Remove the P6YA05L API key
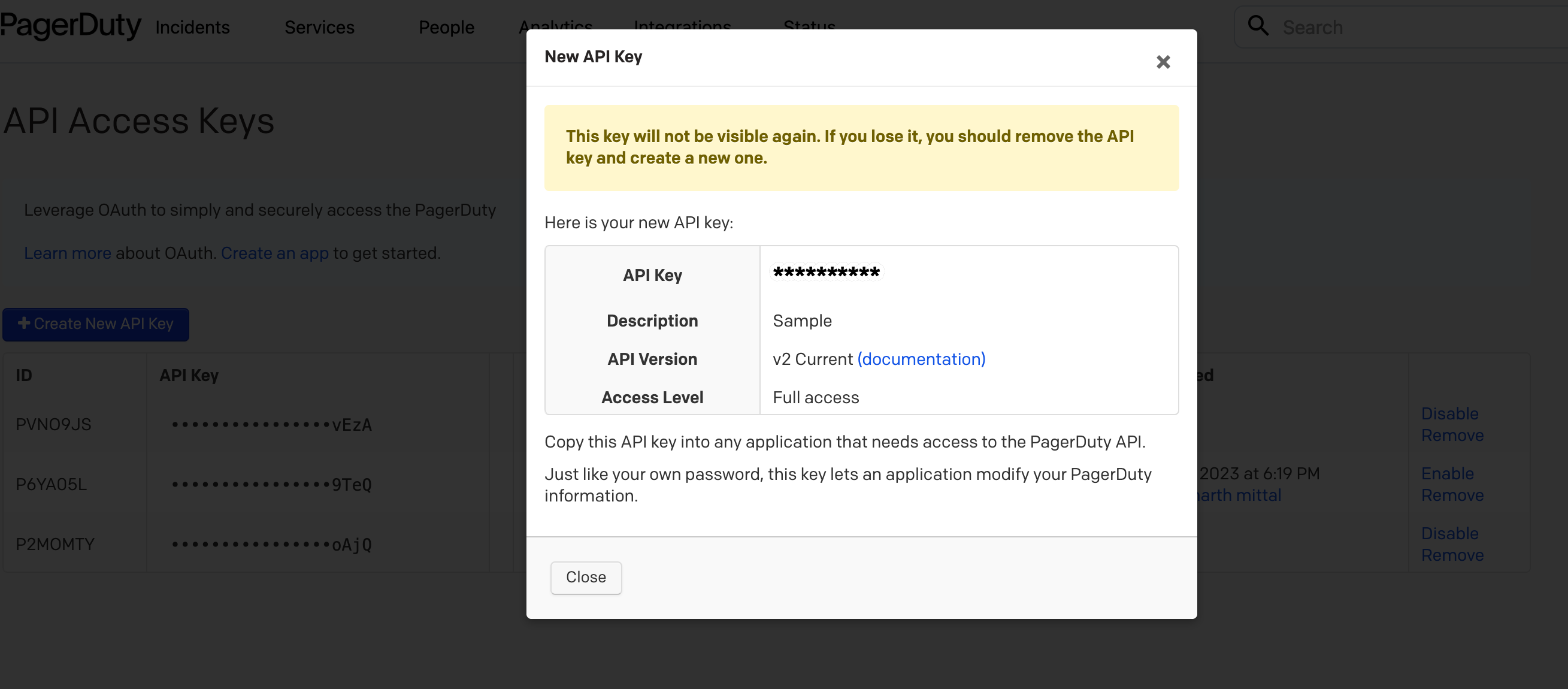Screen dimensions: 1568x689 coord(1452,495)
